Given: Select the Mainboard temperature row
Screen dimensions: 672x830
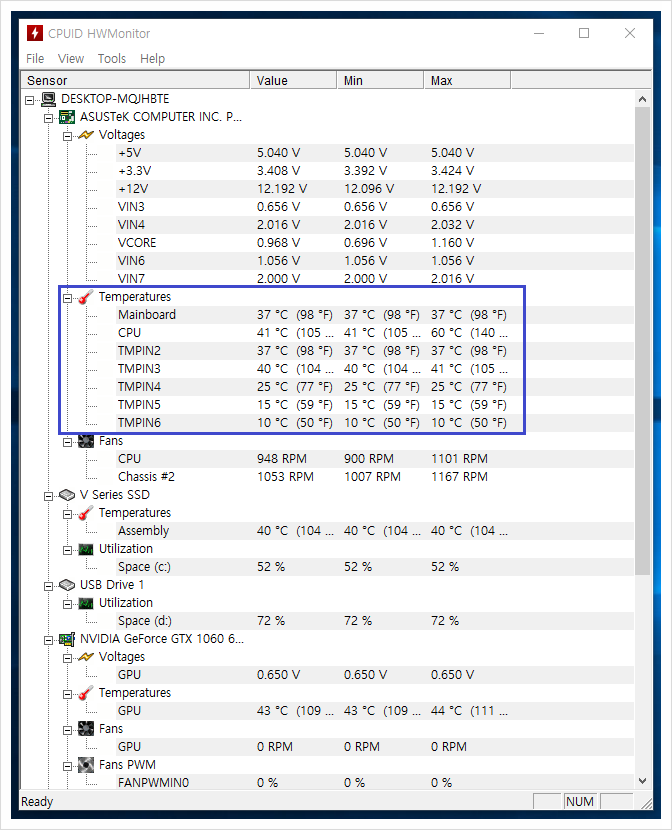Looking at the screenshot, I should pyautogui.click(x=375, y=315).
